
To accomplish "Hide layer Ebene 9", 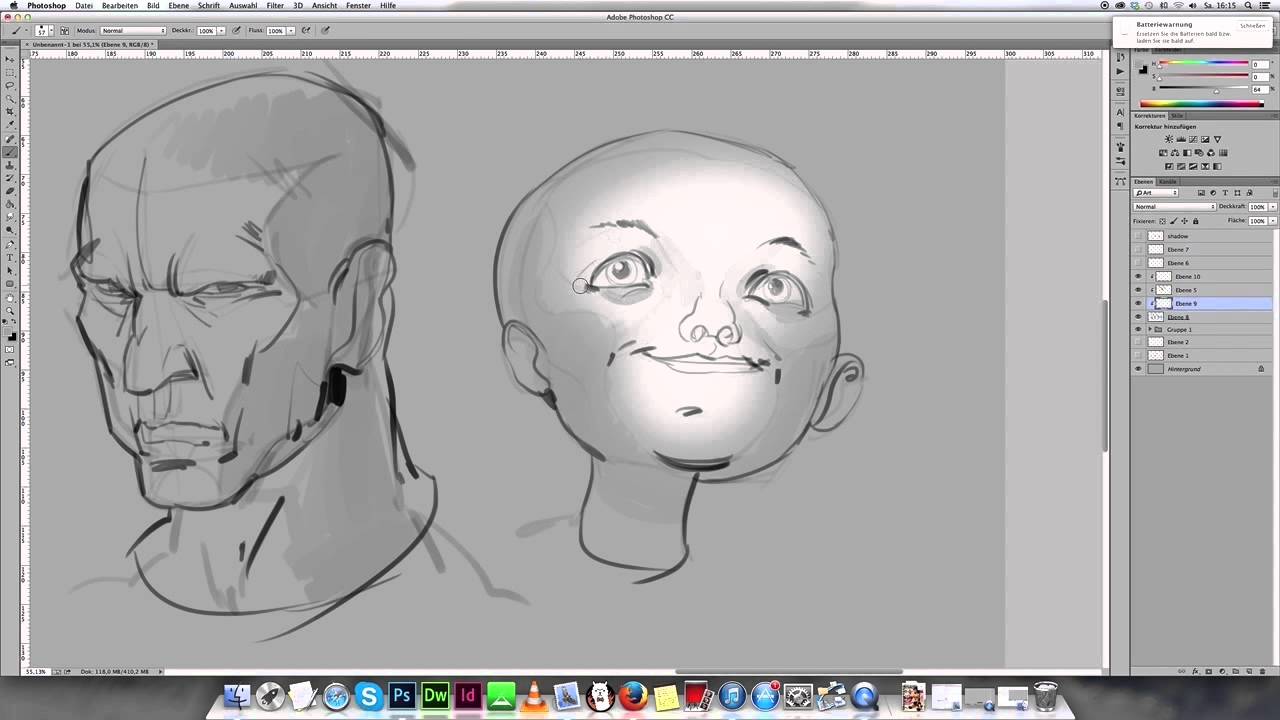I will click(1138, 303).
